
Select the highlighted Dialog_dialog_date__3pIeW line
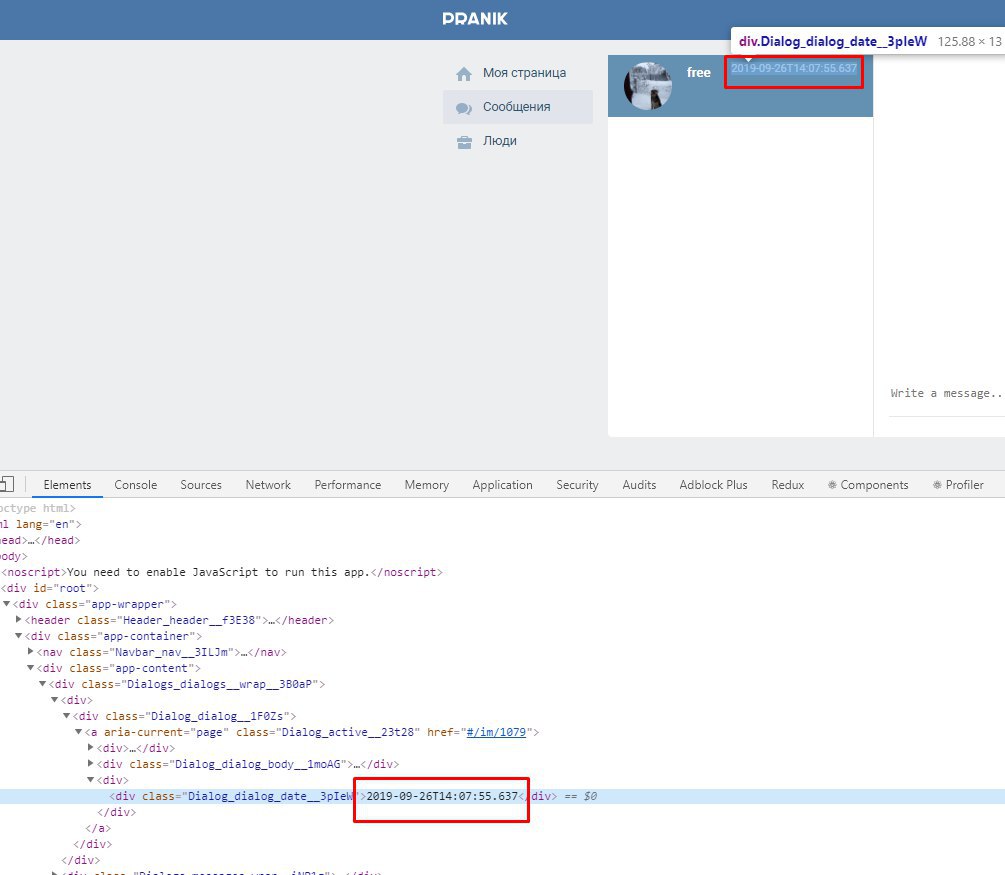click(502, 796)
